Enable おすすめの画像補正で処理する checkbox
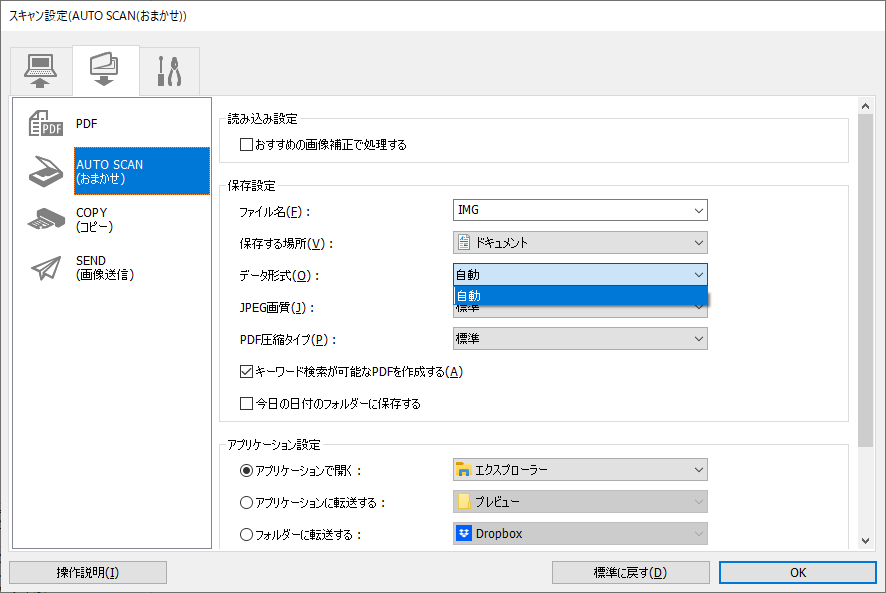886x593 pixels. pyautogui.click(x=246, y=145)
